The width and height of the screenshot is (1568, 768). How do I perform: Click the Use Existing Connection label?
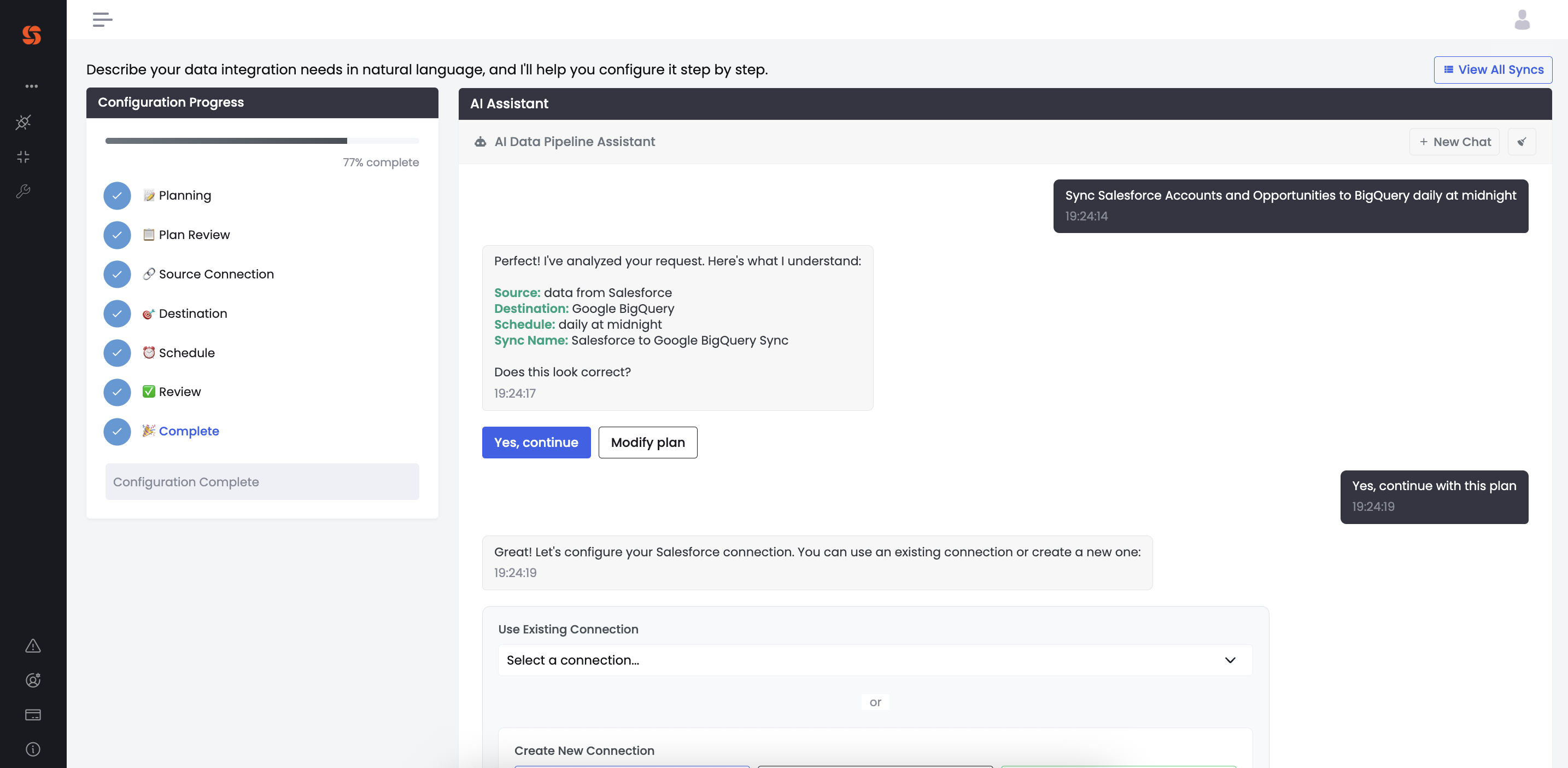click(x=568, y=630)
